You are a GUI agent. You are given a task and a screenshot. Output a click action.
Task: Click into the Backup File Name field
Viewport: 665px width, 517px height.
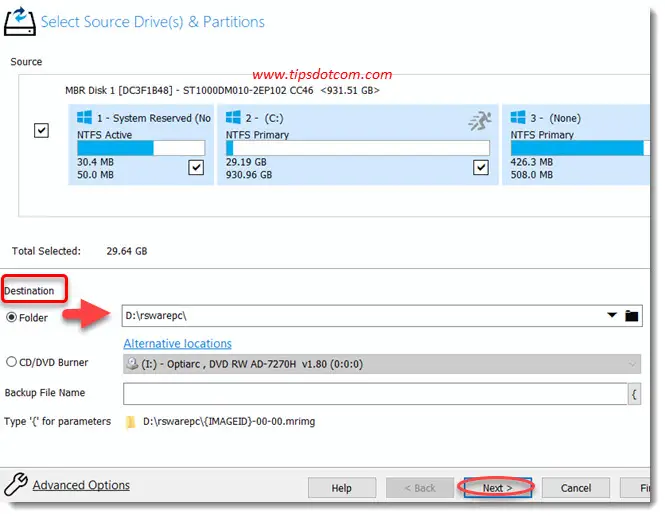coord(375,394)
